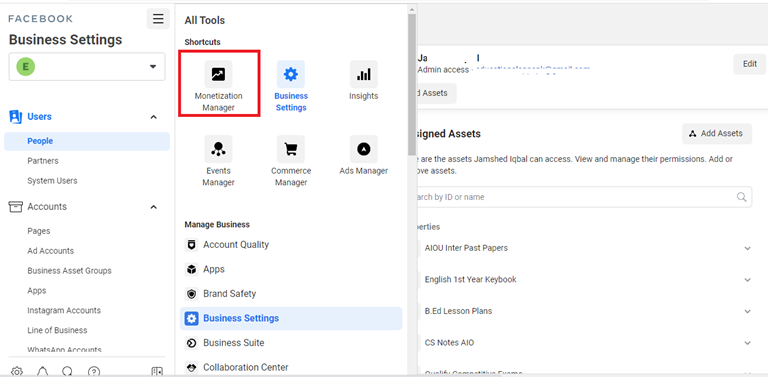The width and height of the screenshot is (768, 377).
Task: Open Line of Business in sidebar
Action: coord(57,330)
